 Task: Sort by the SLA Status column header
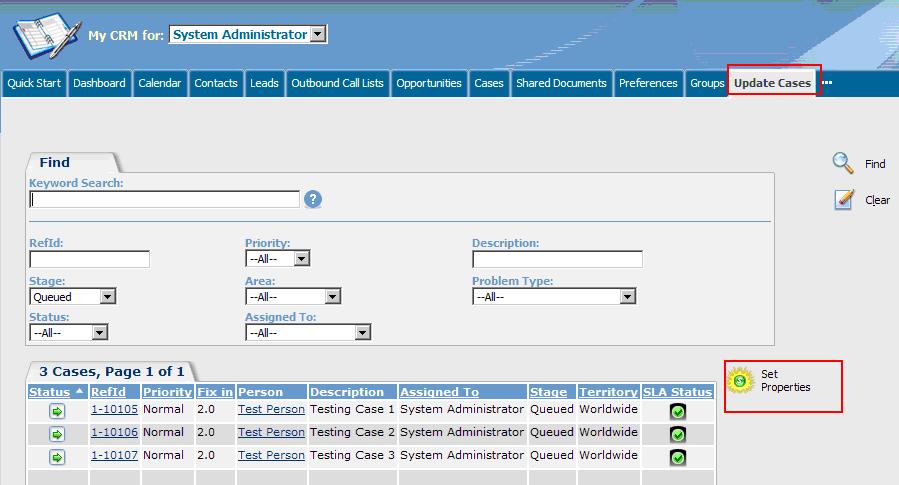pyautogui.click(x=678, y=392)
